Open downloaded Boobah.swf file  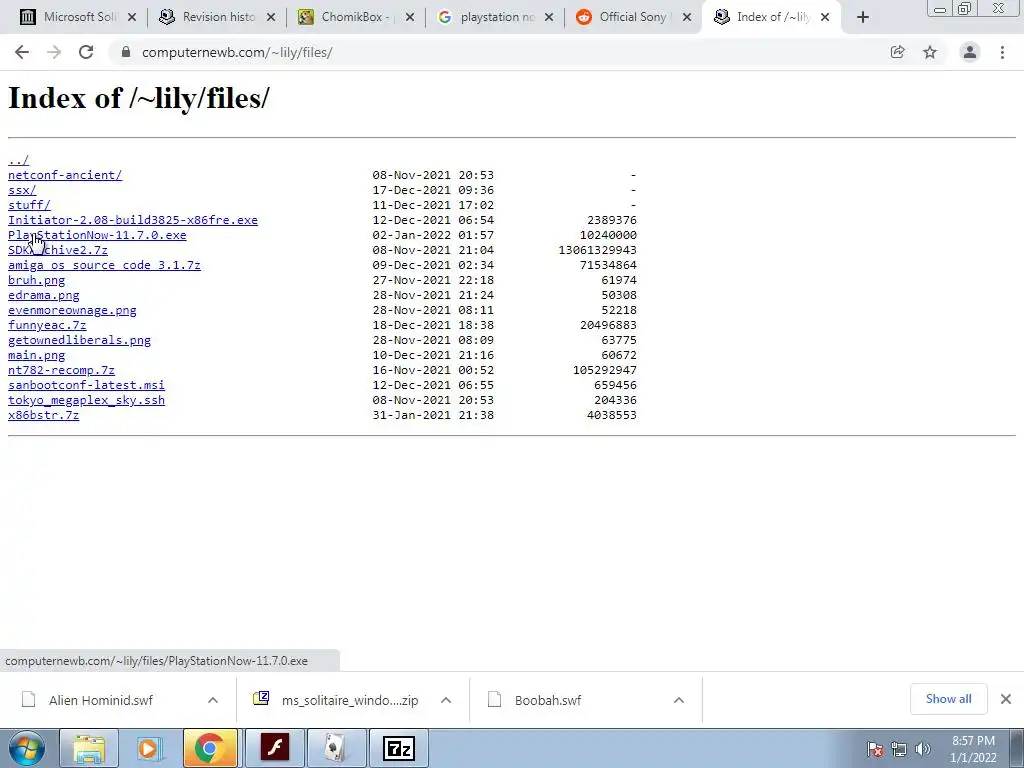pos(547,700)
